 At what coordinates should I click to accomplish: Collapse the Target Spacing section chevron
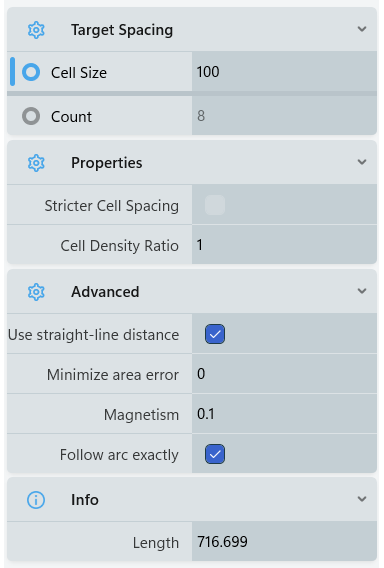(x=362, y=29)
